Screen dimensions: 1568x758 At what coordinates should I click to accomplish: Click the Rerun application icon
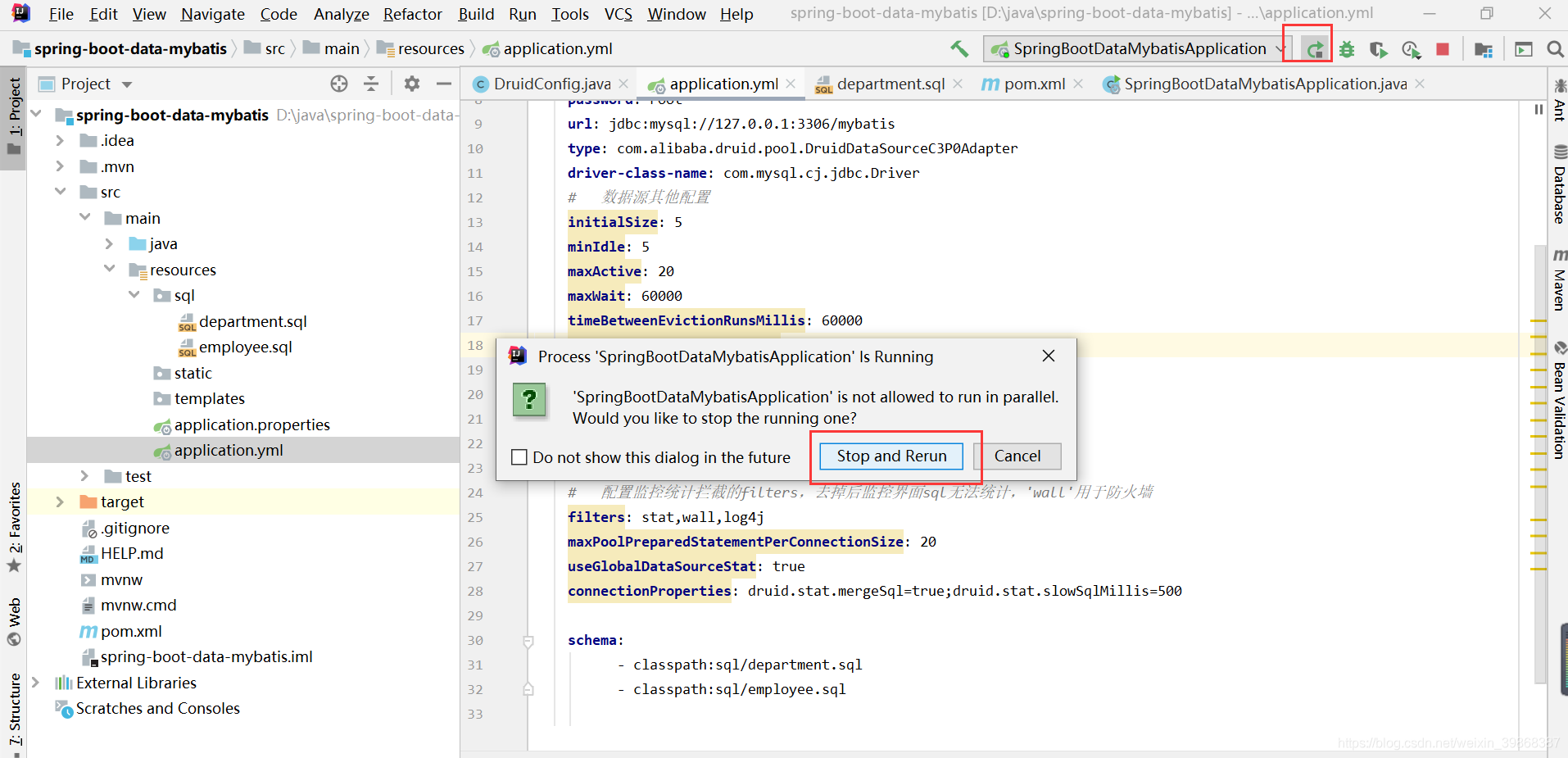tap(1314, 49)
